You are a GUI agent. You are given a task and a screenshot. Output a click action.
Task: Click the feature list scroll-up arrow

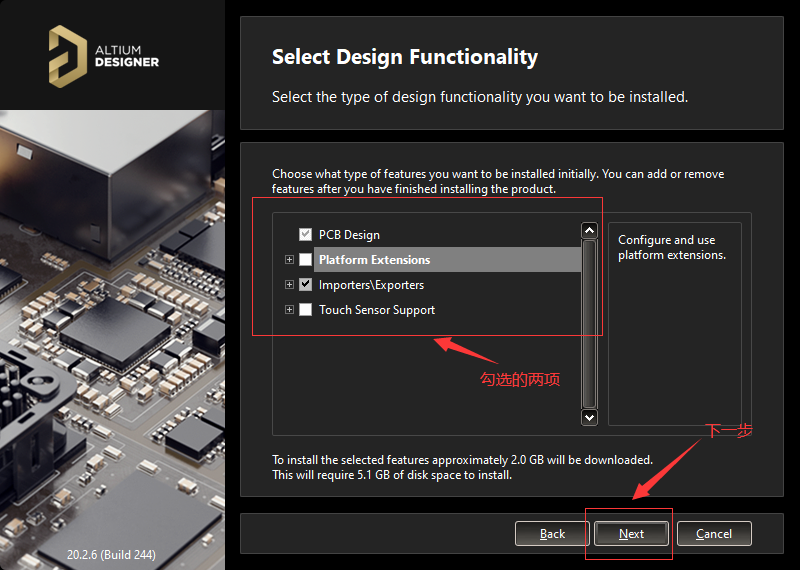tap(589, 231)
